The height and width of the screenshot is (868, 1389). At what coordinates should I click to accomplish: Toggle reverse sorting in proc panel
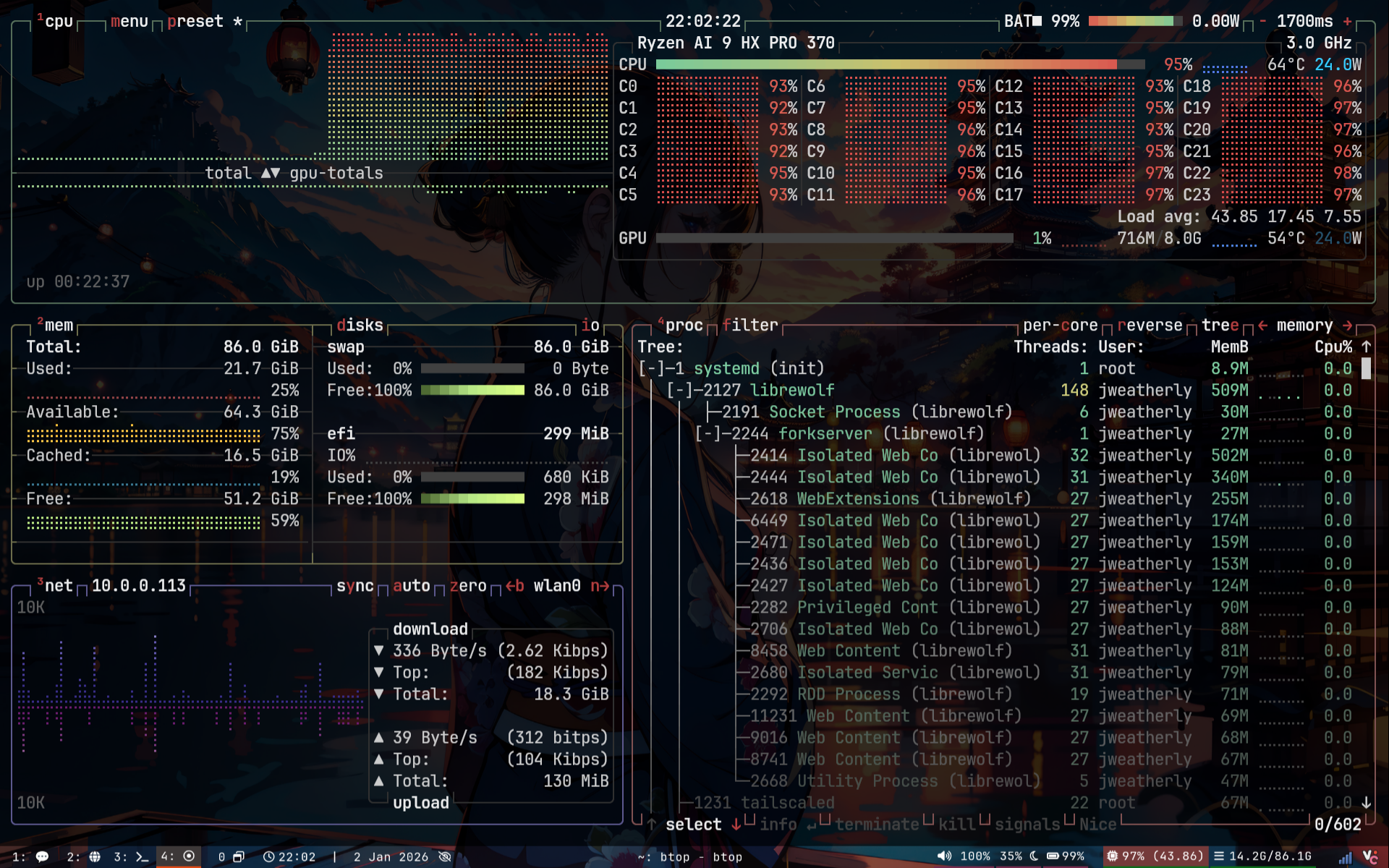pos(1150,325)
